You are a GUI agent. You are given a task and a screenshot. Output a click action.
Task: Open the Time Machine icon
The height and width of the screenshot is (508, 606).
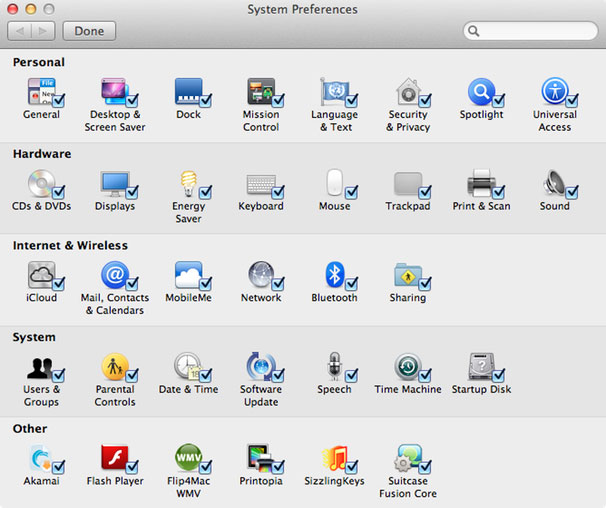click(408, 366)
